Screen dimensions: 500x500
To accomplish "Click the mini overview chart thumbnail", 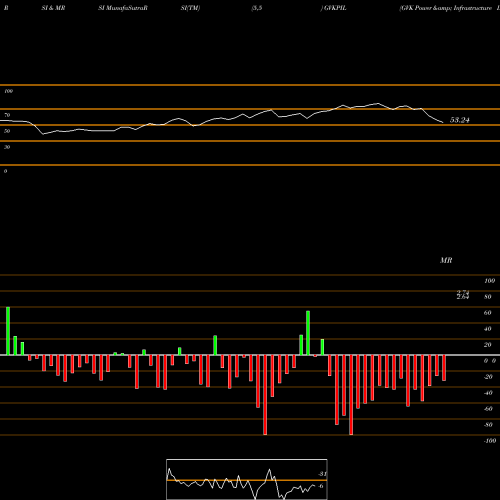I will pos(247,479).
